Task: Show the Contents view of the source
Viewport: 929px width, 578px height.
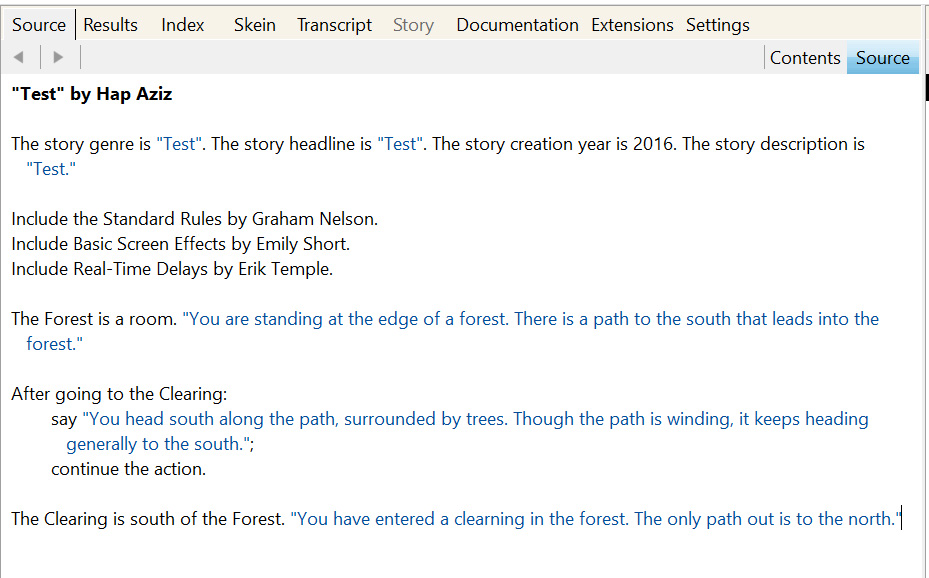Action: pyautogui.click(x=804, y=58)
